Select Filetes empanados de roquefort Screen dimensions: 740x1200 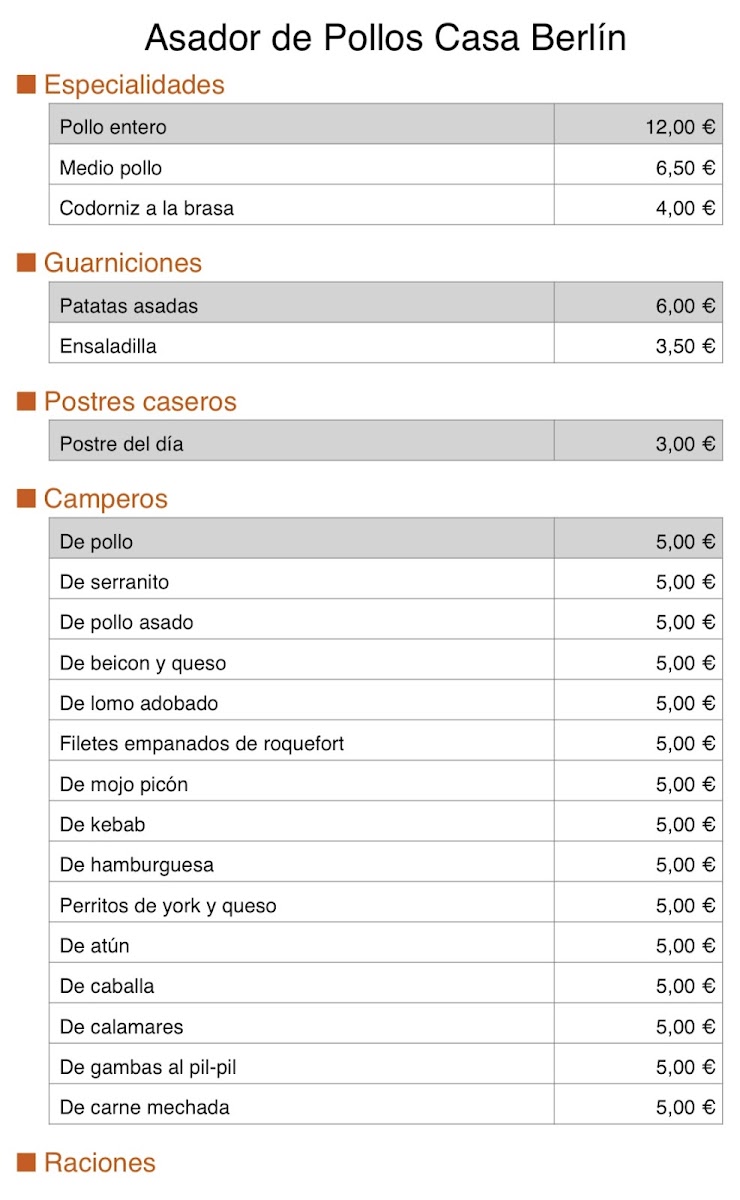point(386,744)
